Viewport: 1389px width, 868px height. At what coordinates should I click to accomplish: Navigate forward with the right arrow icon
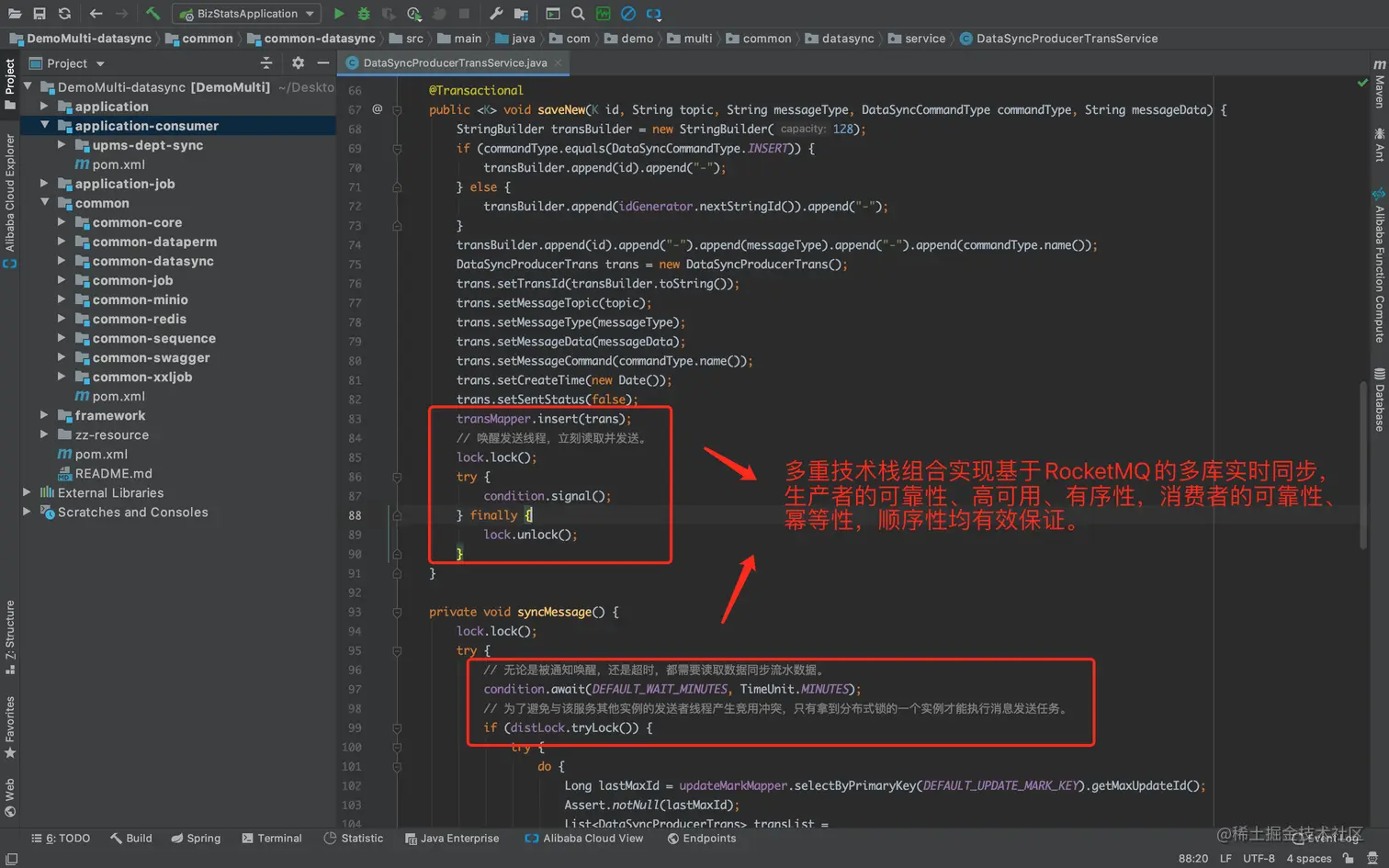(x=121, y=14)
